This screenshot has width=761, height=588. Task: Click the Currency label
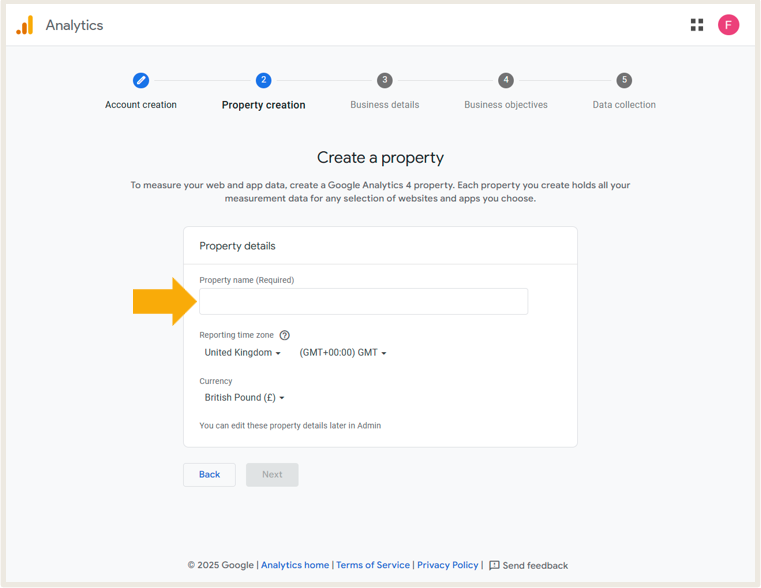pos(215,381)
